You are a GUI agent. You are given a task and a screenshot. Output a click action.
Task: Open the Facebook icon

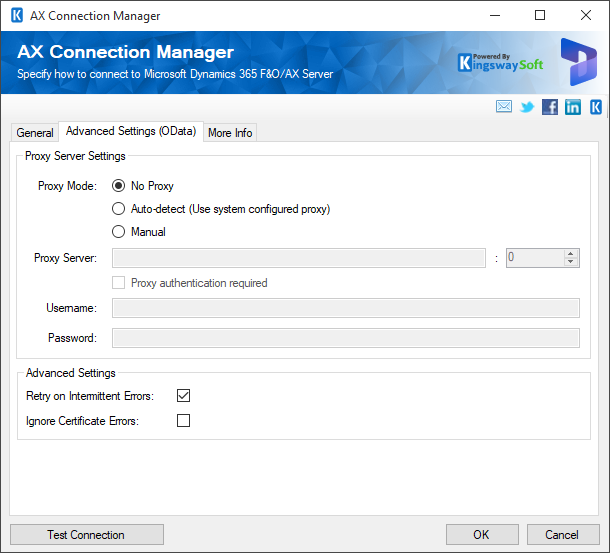coord(550,107)
